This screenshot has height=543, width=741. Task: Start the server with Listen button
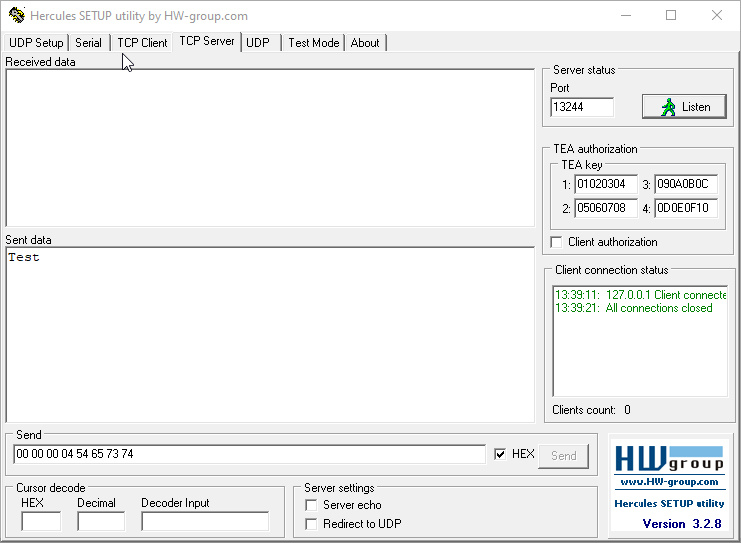tap(684, 107)
